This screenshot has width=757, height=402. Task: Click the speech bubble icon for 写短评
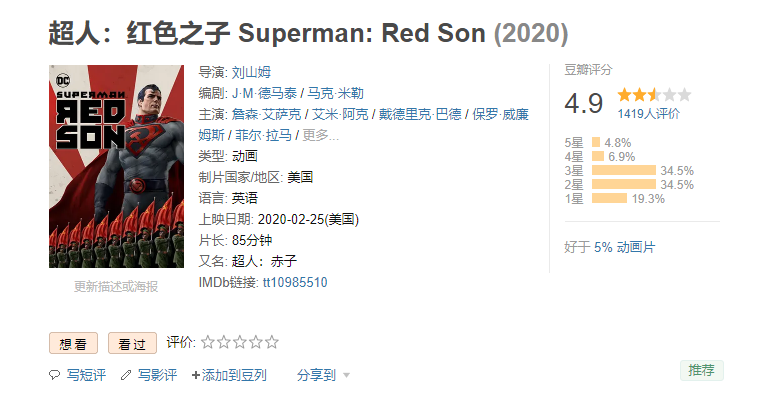[54, 375]
